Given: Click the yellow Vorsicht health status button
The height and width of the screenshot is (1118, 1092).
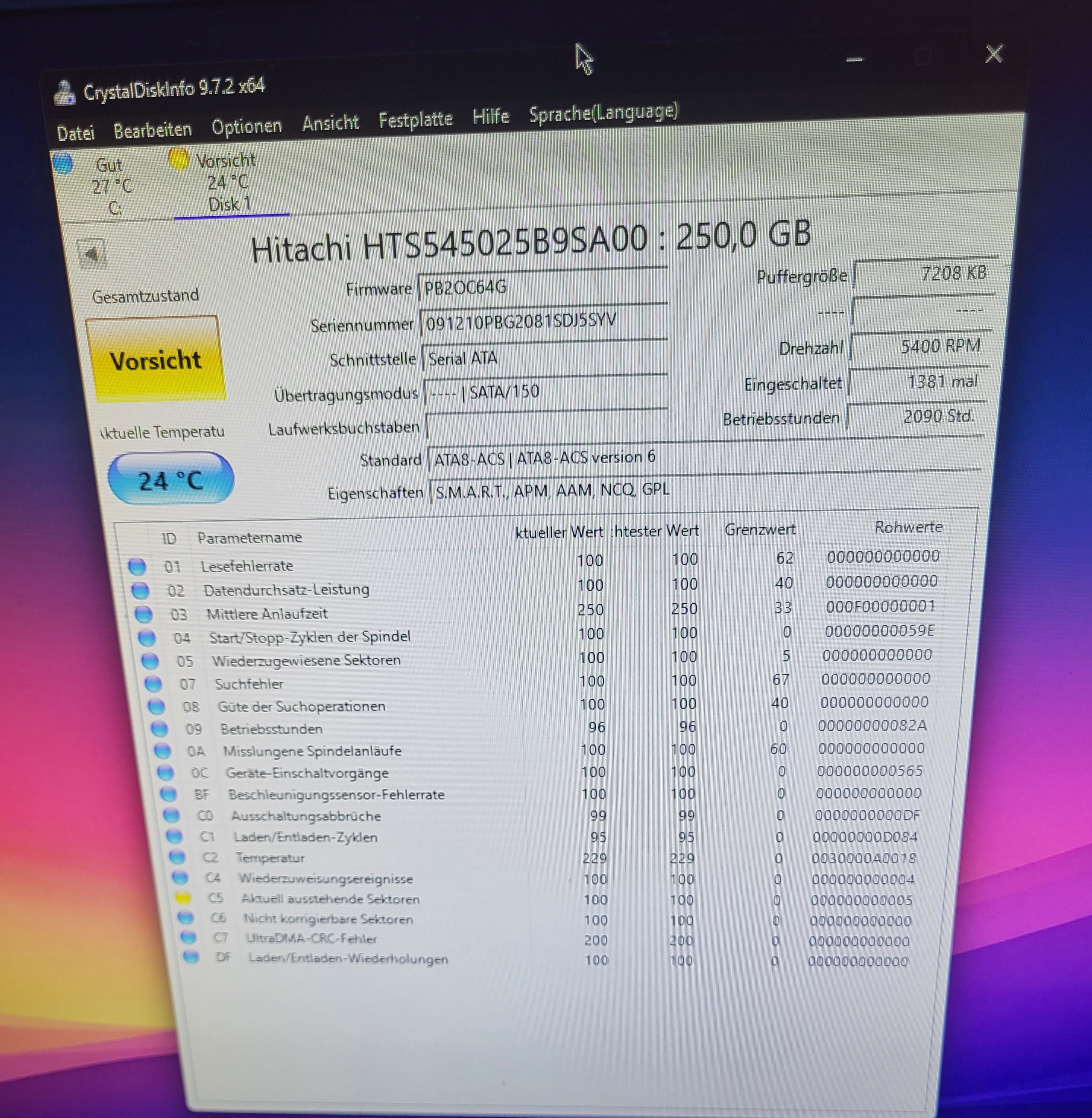Looking at the screenshot, I should tap(155, 360).
